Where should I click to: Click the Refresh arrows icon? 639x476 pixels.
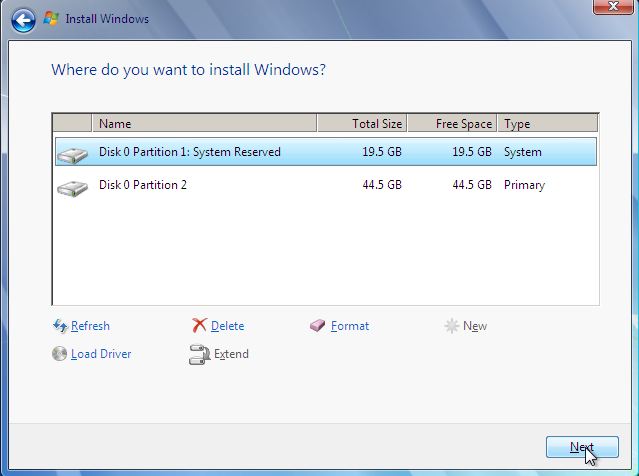click(x=59, y=326)
